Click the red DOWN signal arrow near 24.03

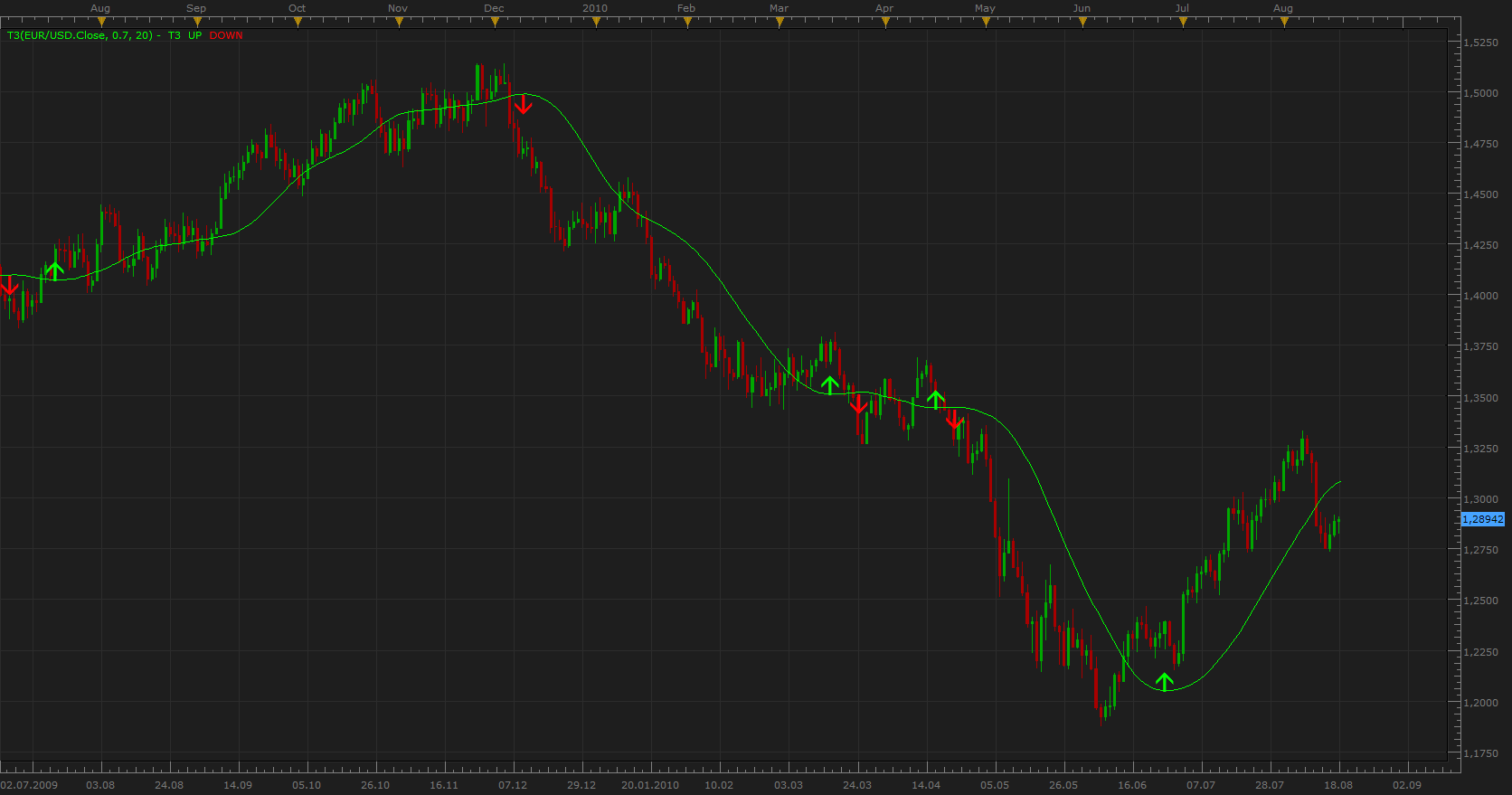coord(858,403)
